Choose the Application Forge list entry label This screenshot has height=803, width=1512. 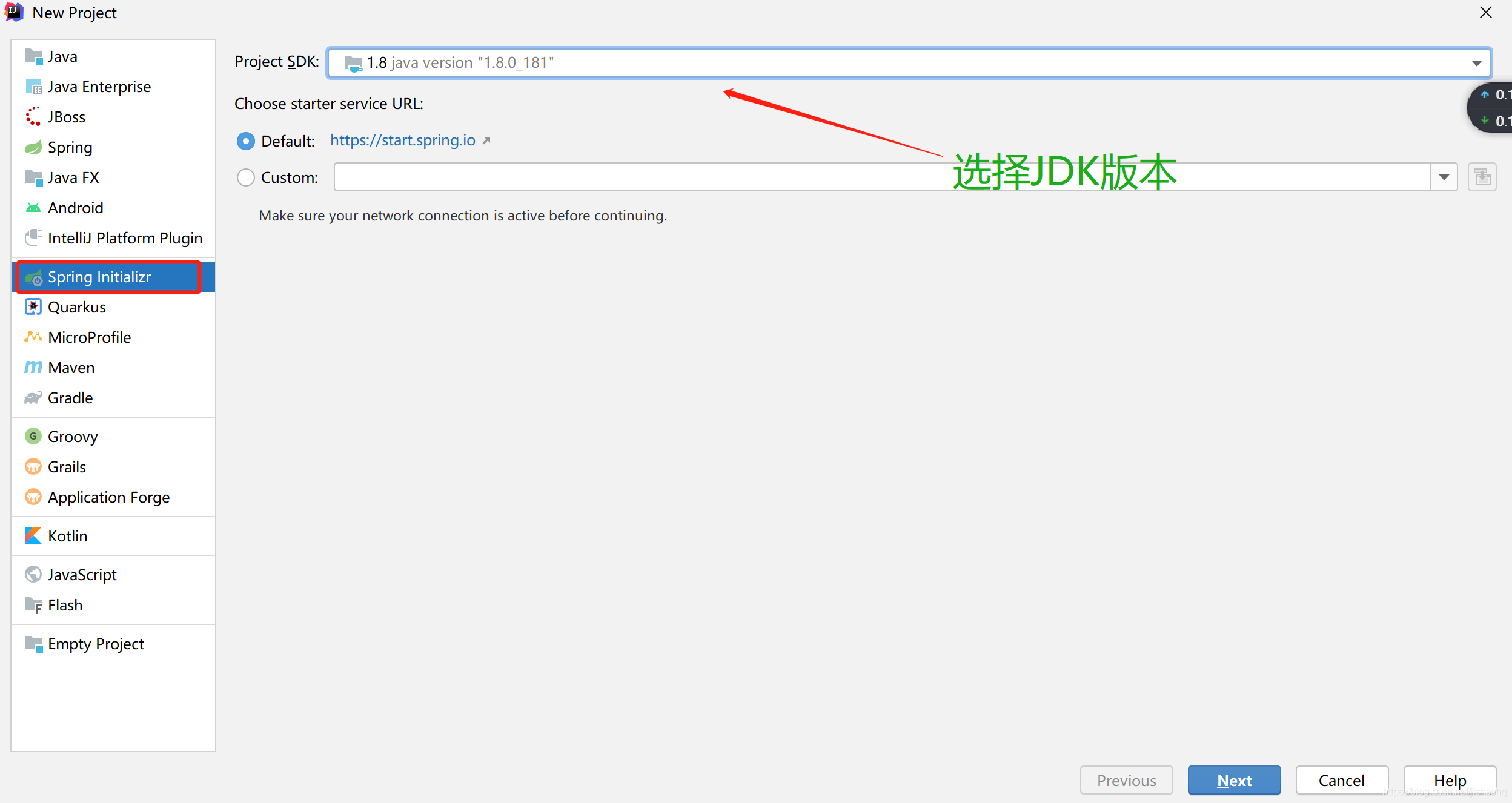(x=109, y=497)
